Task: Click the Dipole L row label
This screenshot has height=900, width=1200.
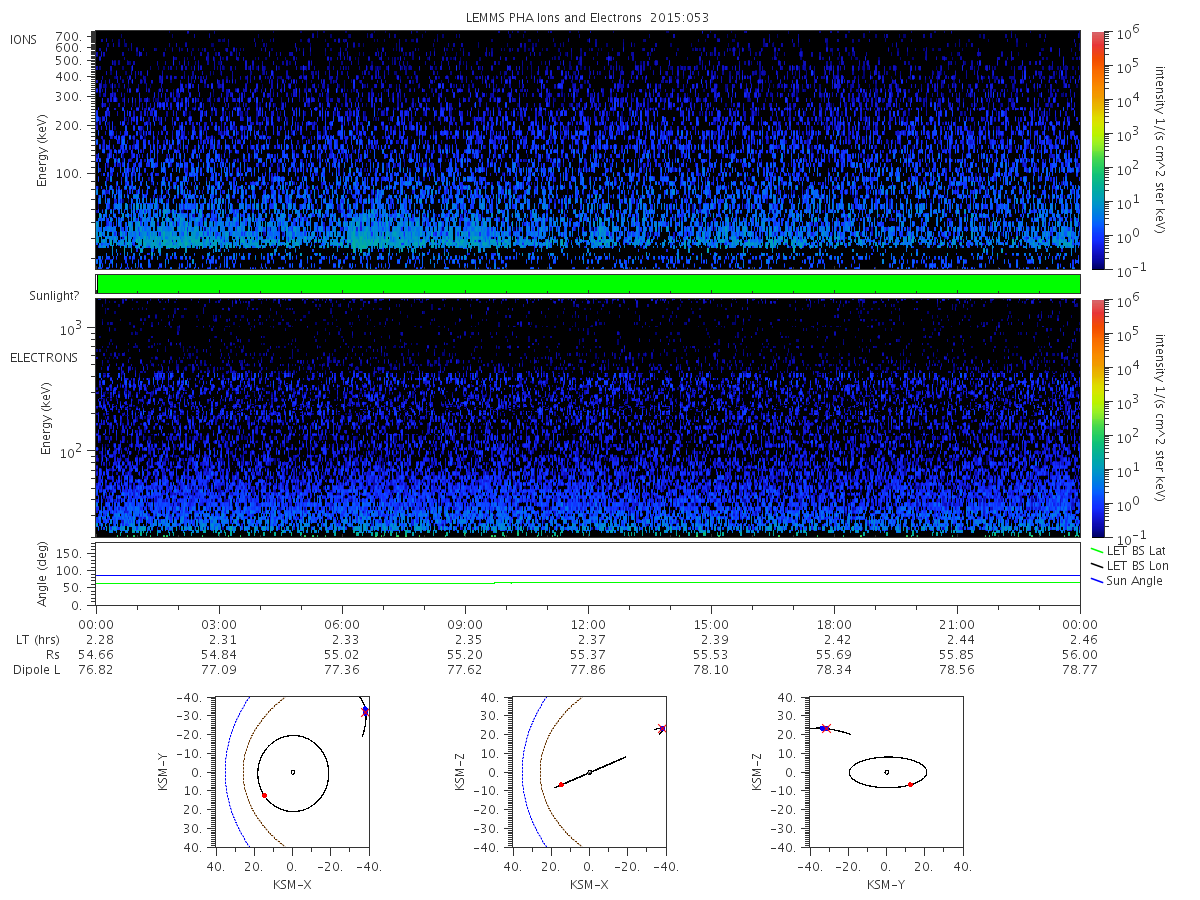Action: pos(36,670)
